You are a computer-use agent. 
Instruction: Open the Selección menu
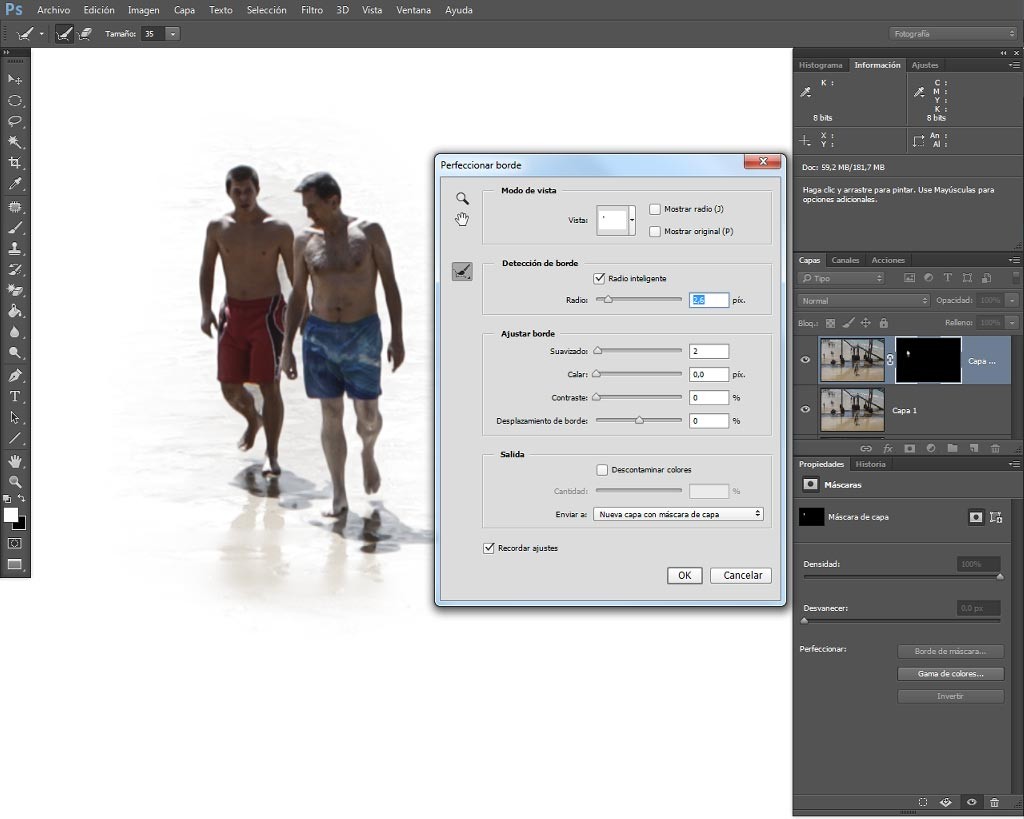[x=266, y=10]
